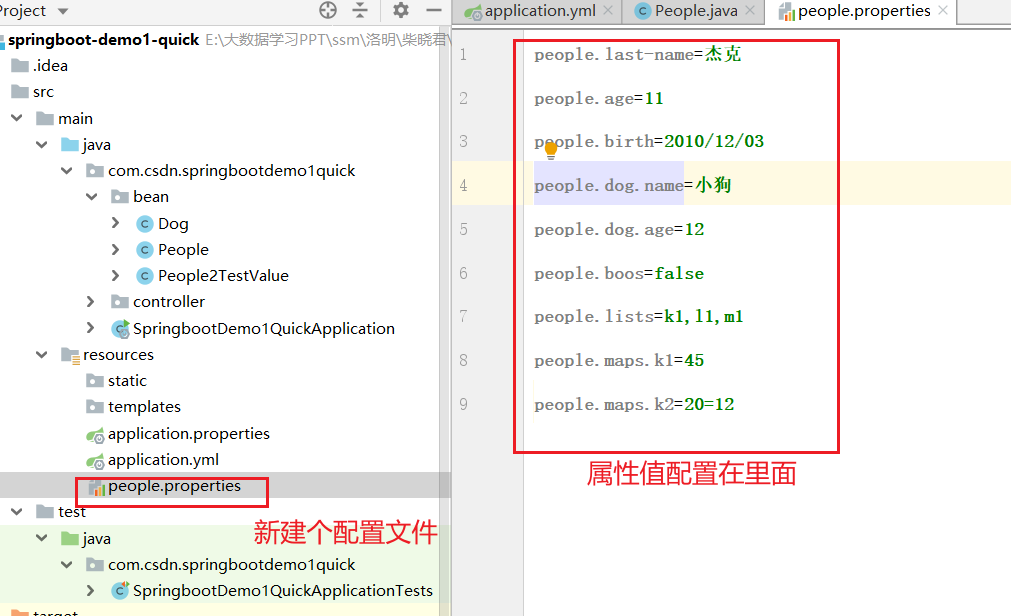Expand the People class node
Viewport: 1011px width, 616px height.
point(116,249)
